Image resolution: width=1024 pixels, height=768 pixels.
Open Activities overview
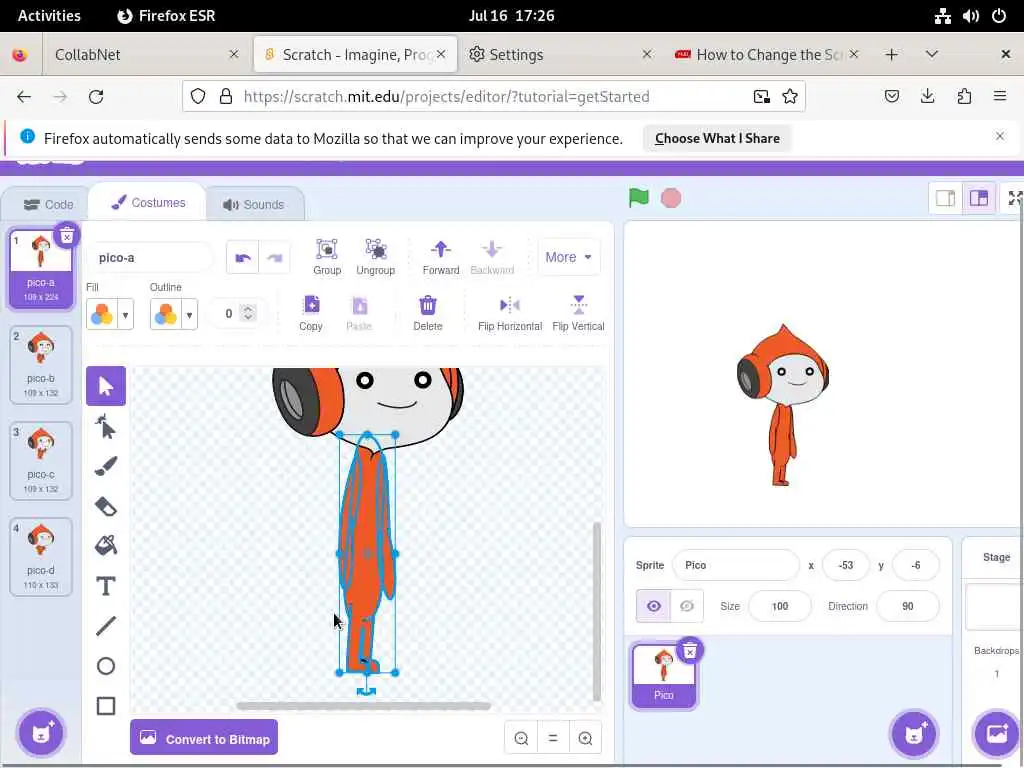point(49,16)
